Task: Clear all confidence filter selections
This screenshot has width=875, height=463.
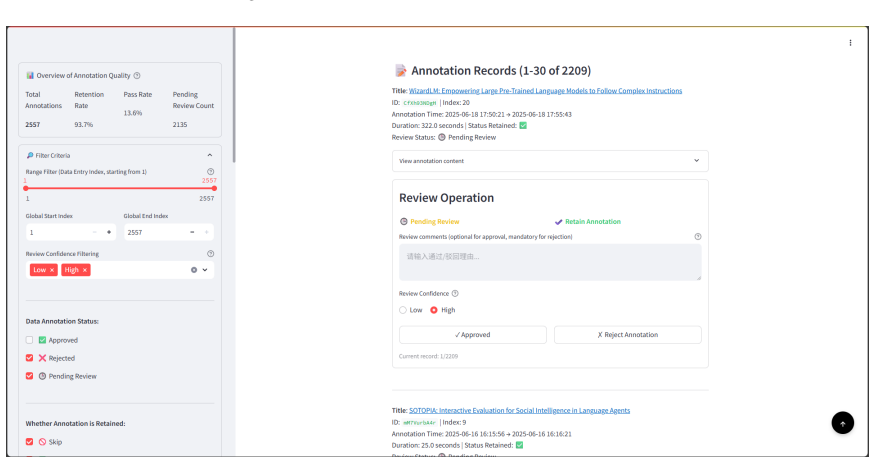Action: (194, 270)
